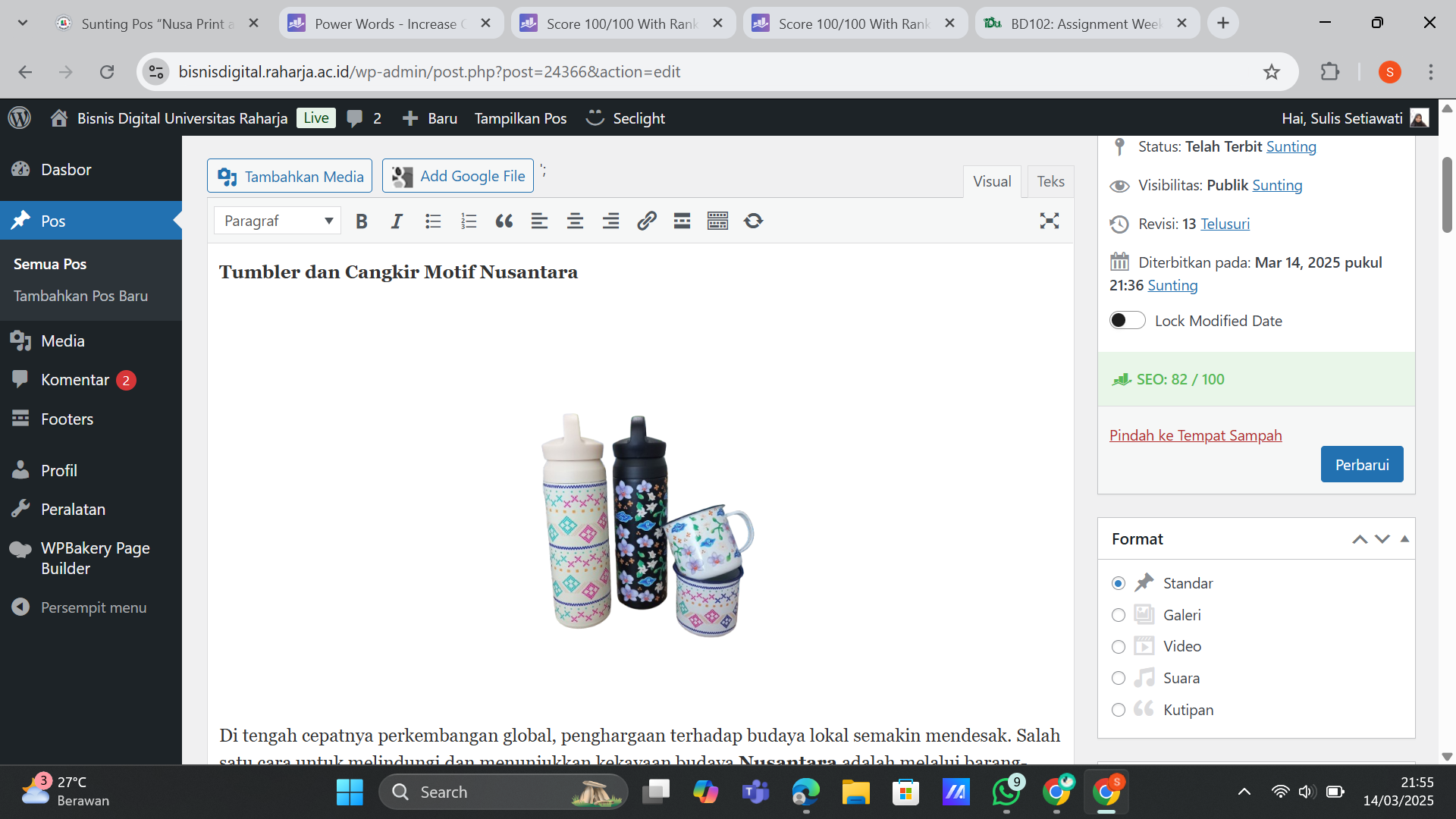Click the refresh arrows icon in editor toolbar
Screen dimensions: 1456x819
point(753,221)
